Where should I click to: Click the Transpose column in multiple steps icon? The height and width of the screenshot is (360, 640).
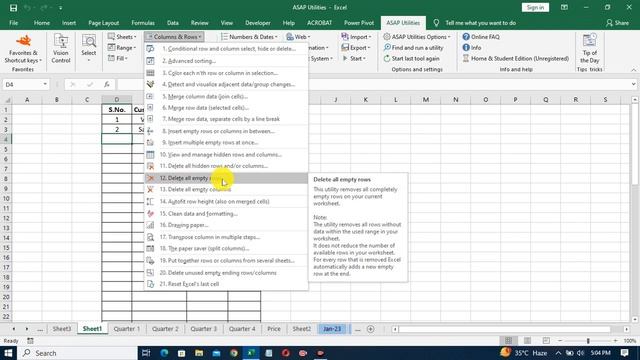coord(151,237)
